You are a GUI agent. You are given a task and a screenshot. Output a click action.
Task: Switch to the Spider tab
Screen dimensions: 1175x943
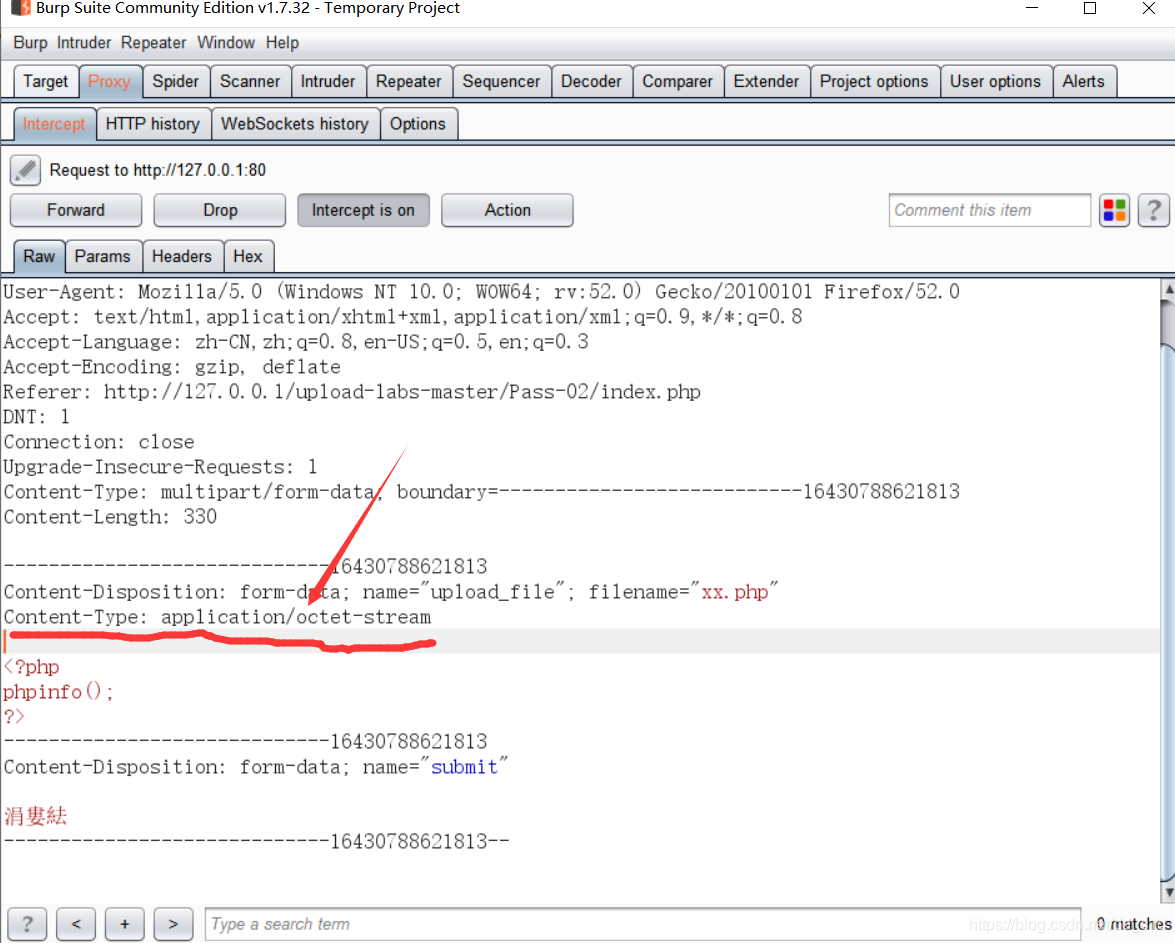[175, 81]
